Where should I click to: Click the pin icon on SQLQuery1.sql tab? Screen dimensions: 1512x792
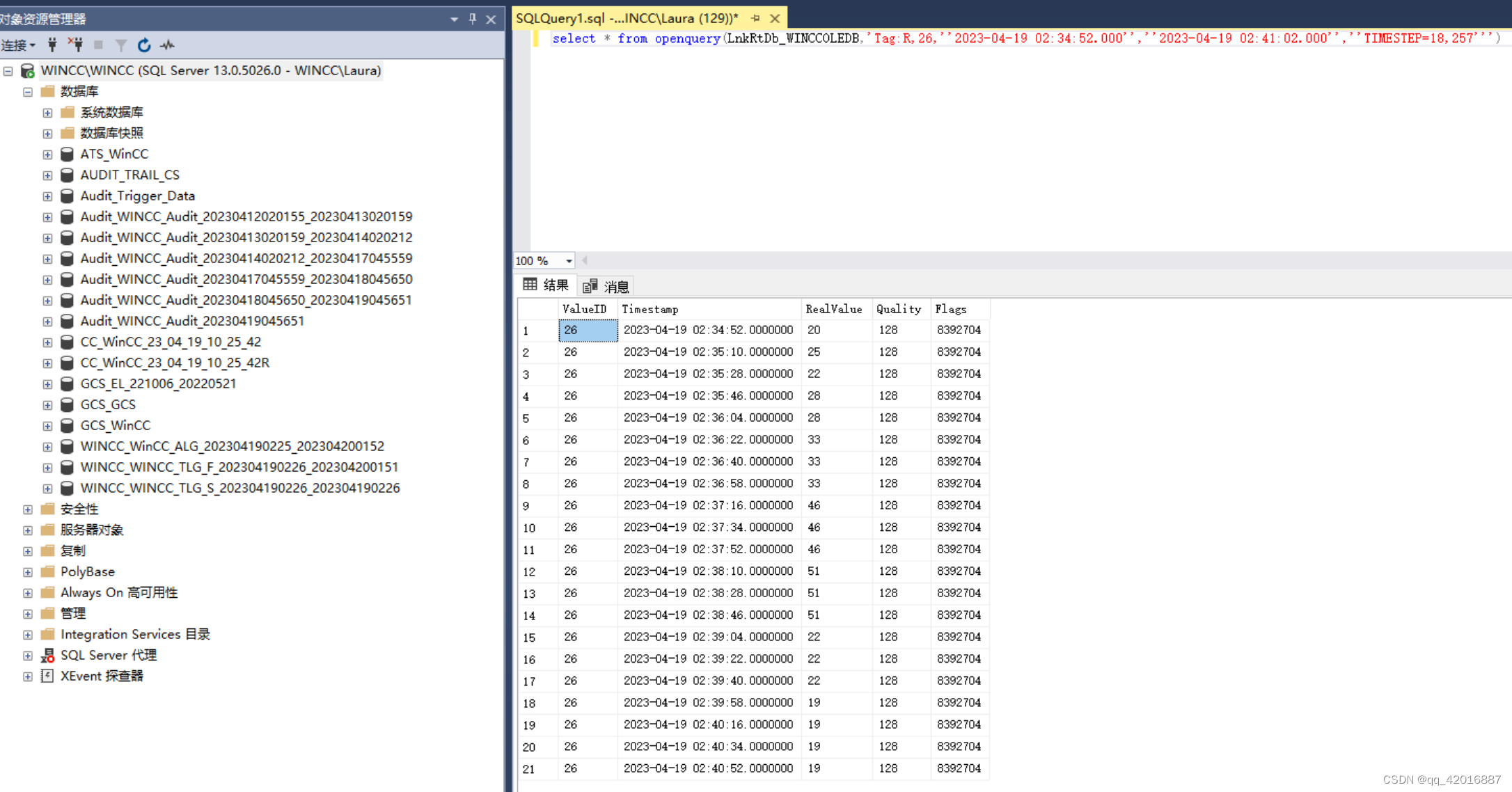(x=755, y=19)
